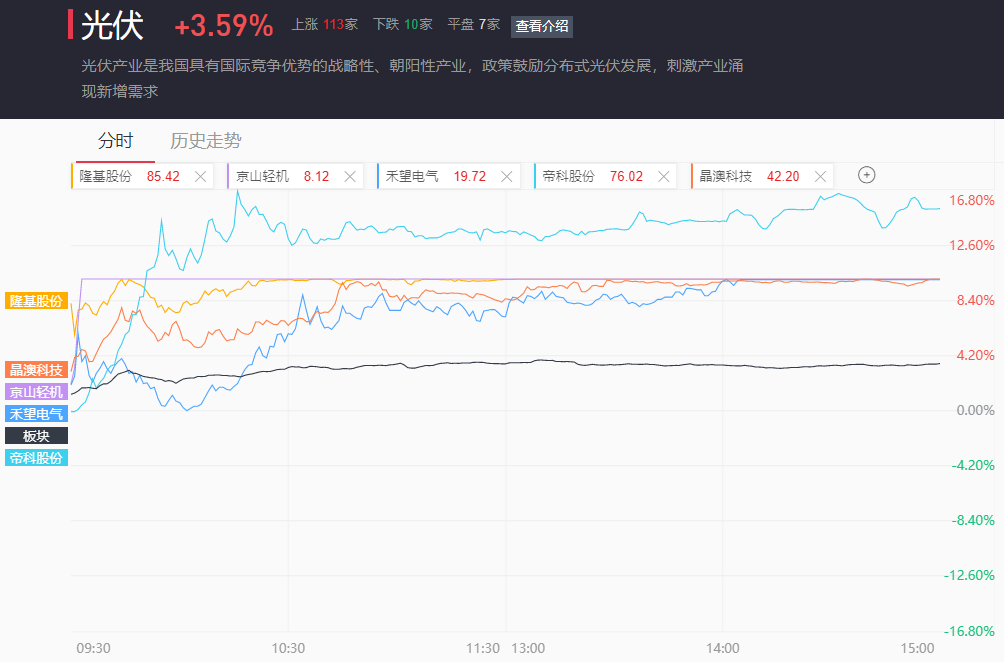
Task: Select the 隆基股份 85.42 stock chip
Action: (x=142, y=177)
